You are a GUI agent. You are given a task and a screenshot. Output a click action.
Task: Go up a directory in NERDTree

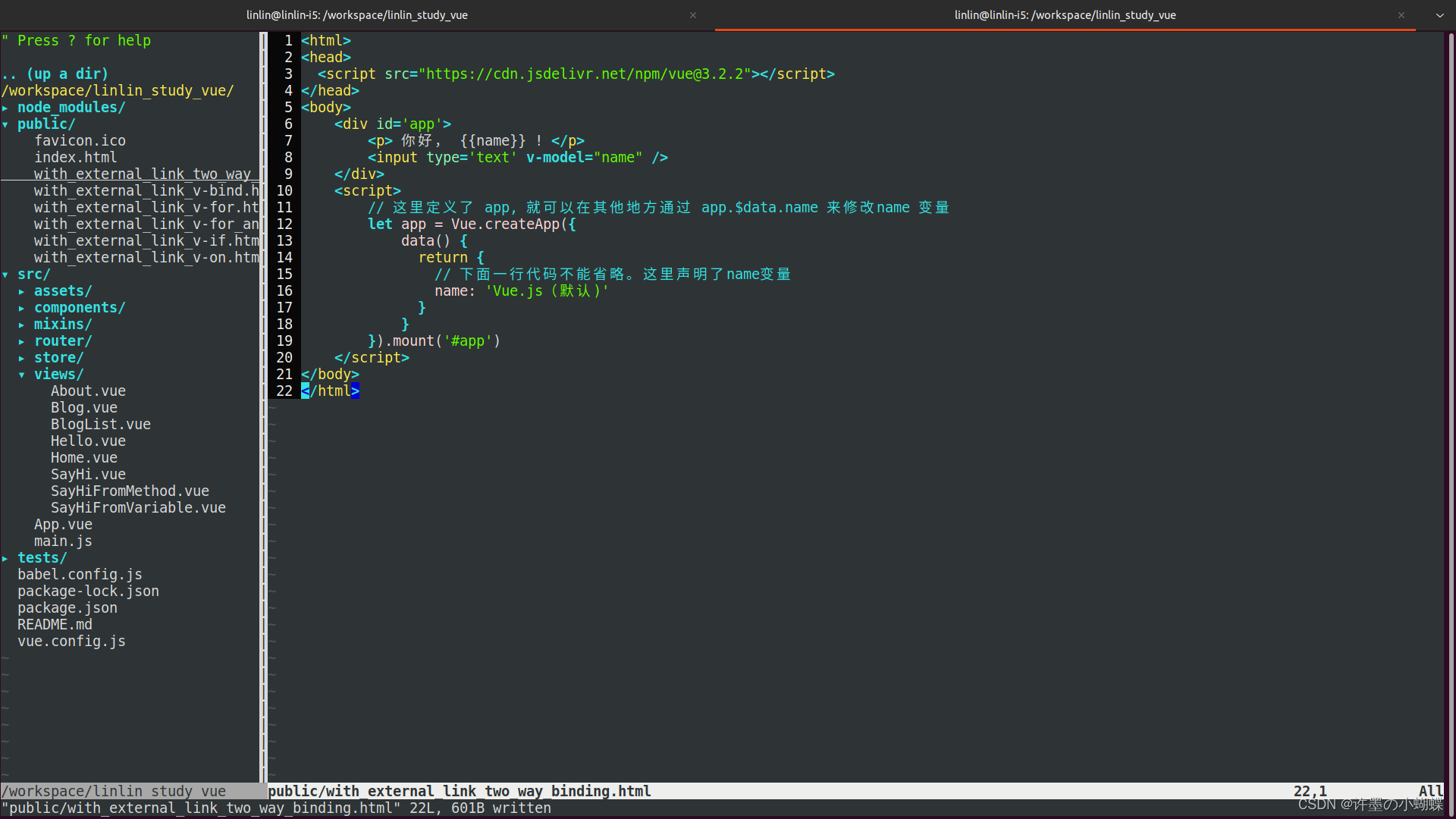point(55,74)
